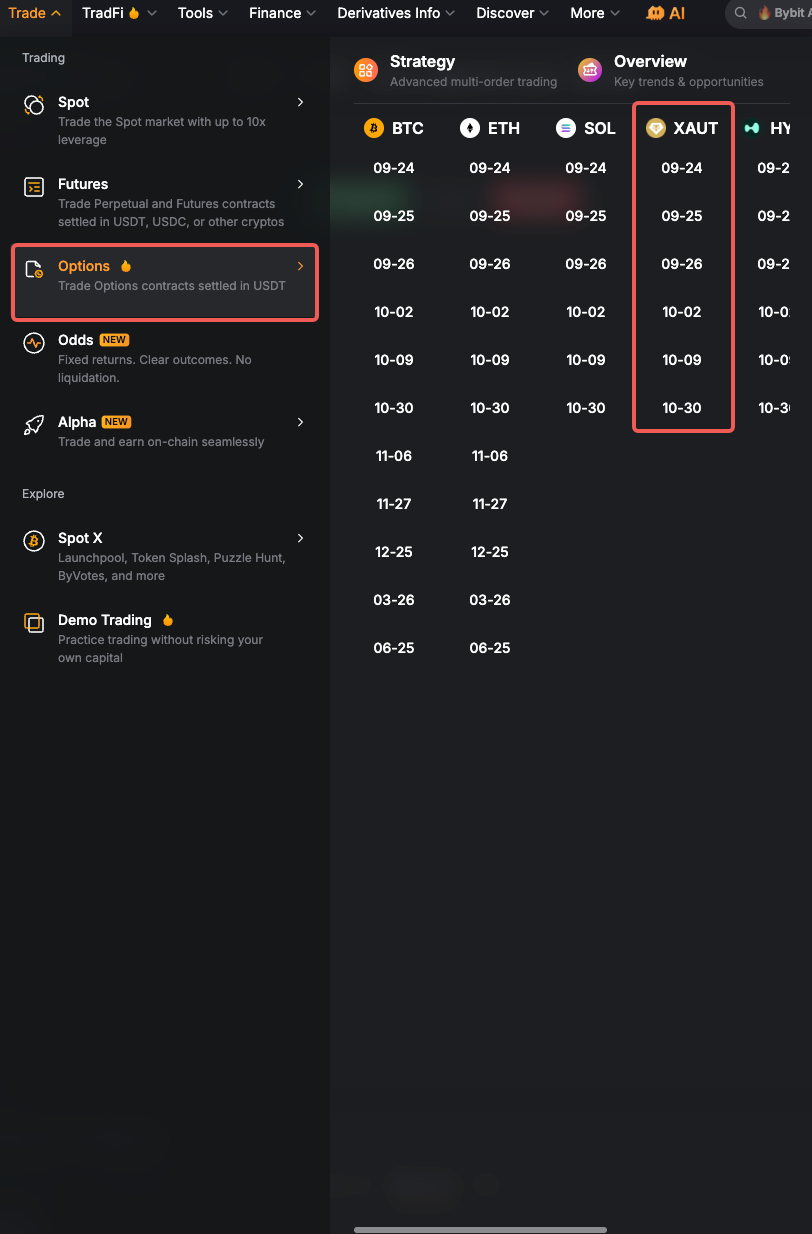Expand the Spot X submenu arrow
Viewport: 812px width, 1234px height.
pos(300,538)
